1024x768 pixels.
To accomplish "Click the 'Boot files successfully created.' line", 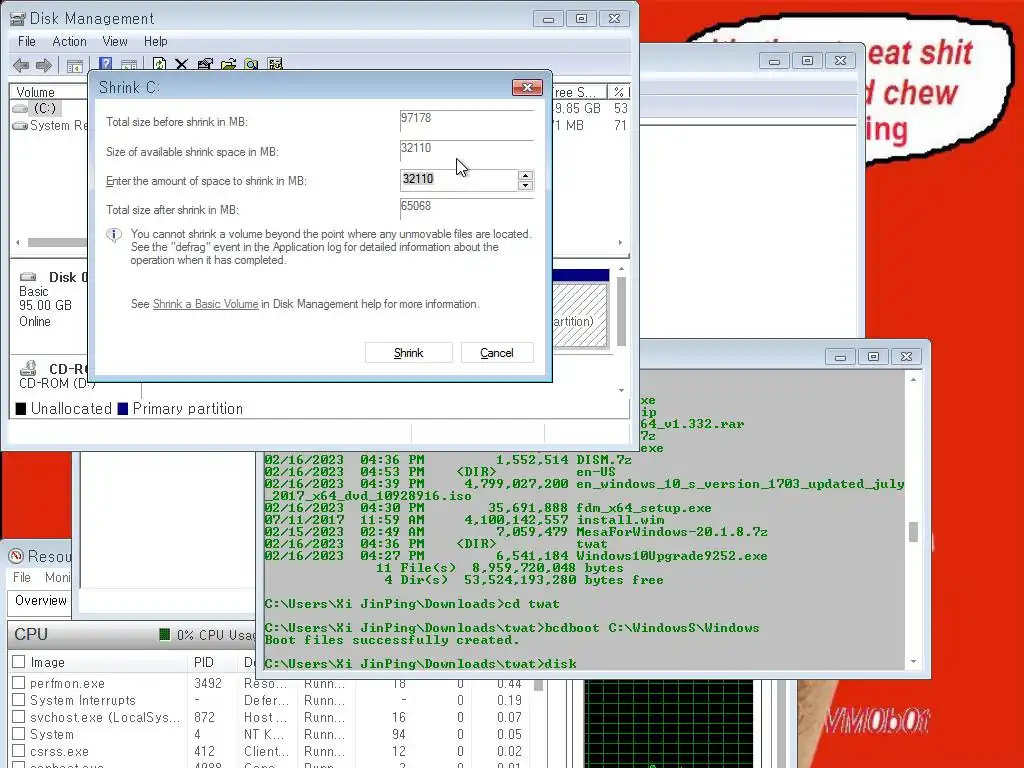I will click(392, 639).
